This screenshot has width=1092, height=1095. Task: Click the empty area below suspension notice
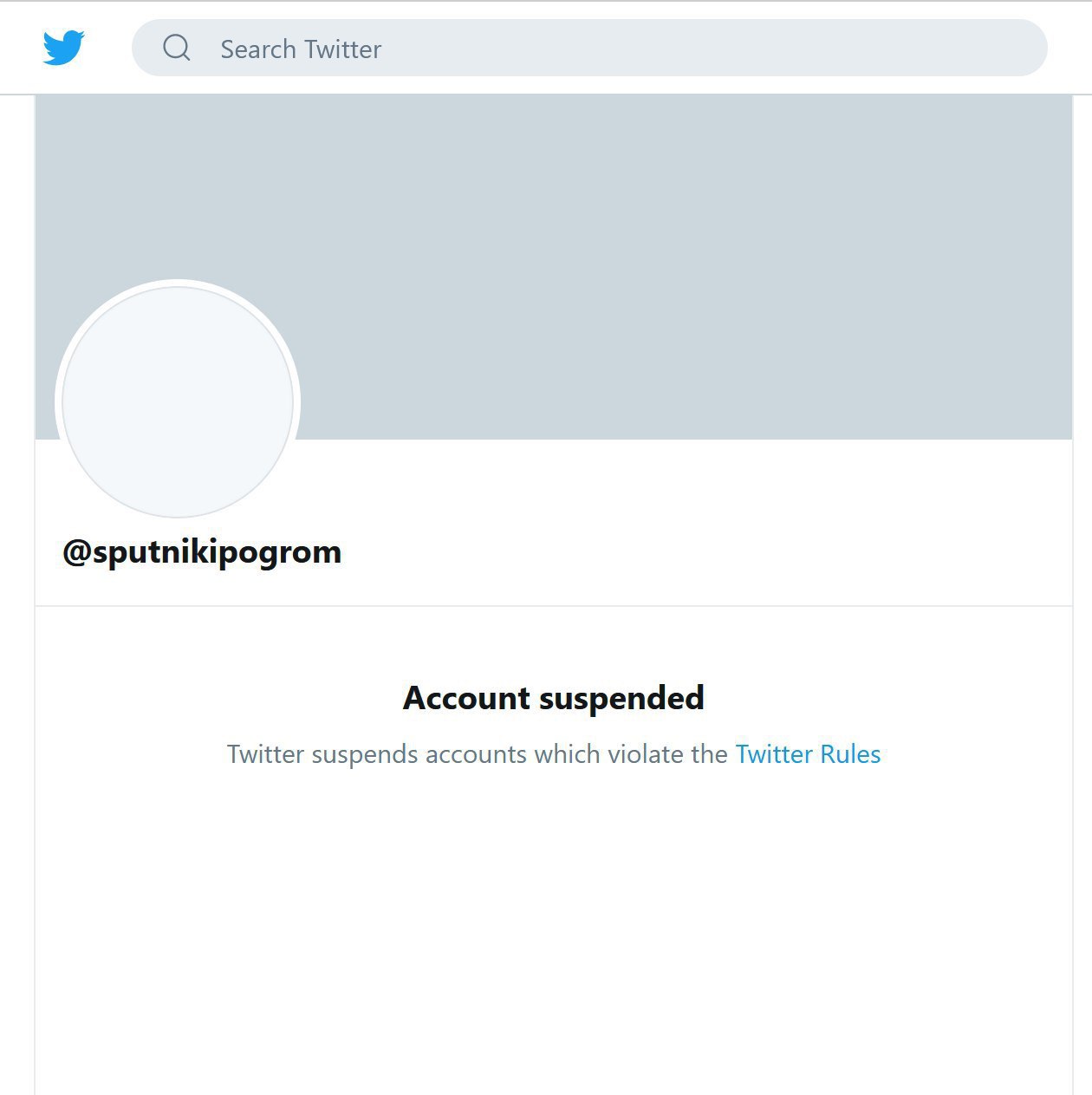click(554, 936)
